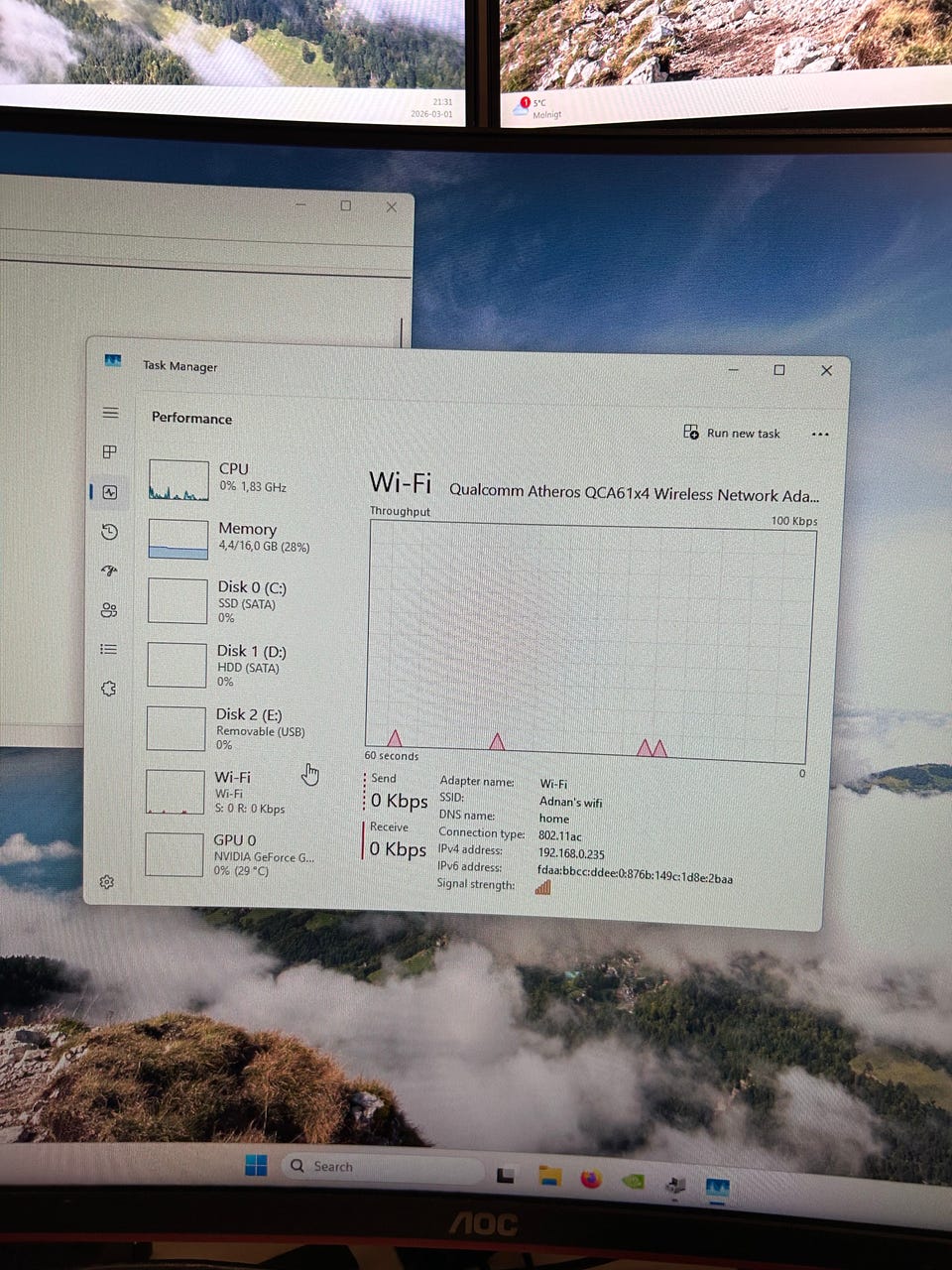
Task: Select the GPU 0 NVIDIA GeForce entry
Action: pos(231,855)
